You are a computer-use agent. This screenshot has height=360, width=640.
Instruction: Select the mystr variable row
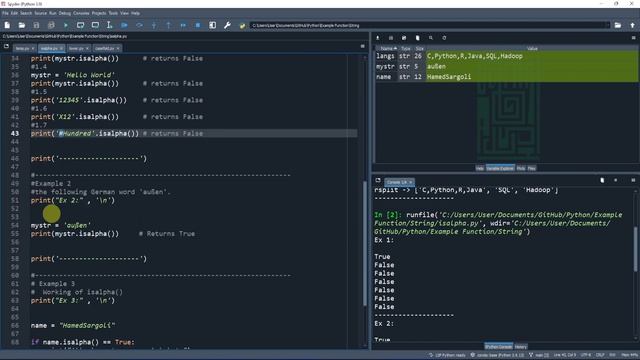506,66
